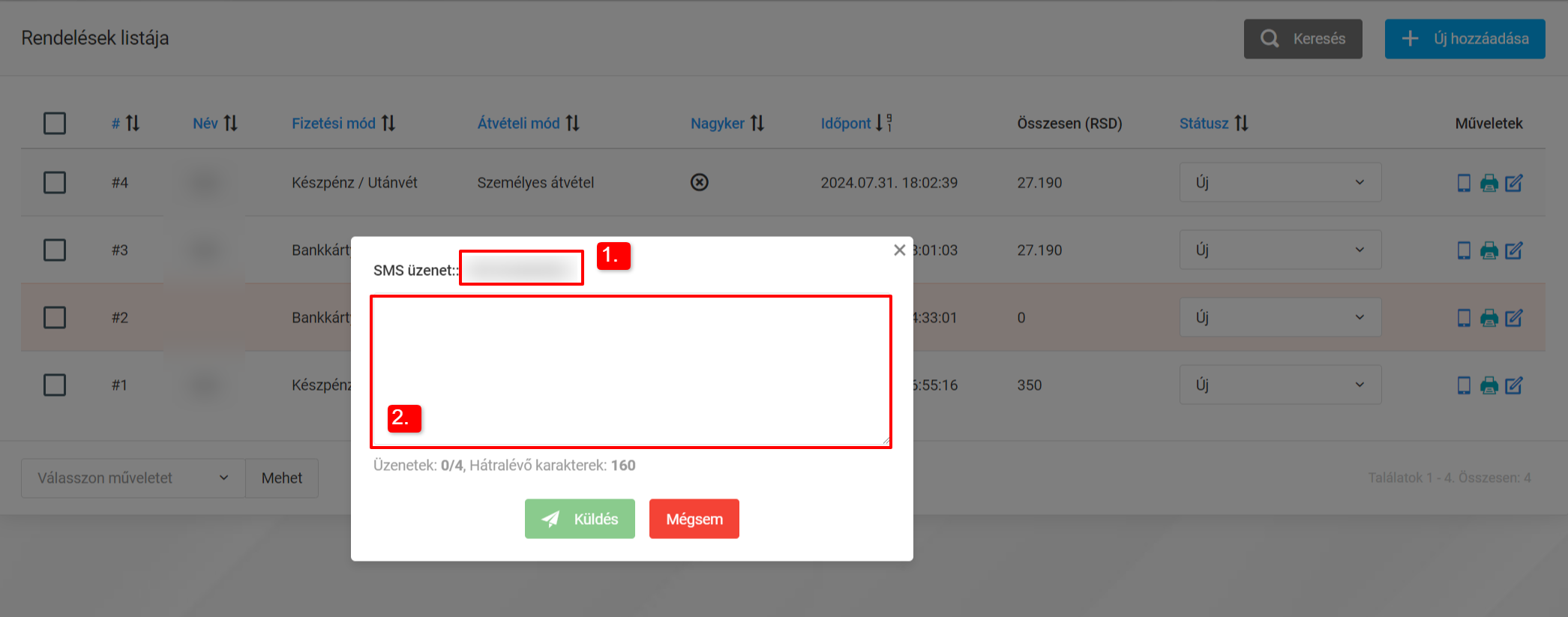Image resolution: width=1568 pixels, height=617 pixels.
Task: Open the edit icon for order #1
Action: pyautogui.click(x=1514, y=385)
